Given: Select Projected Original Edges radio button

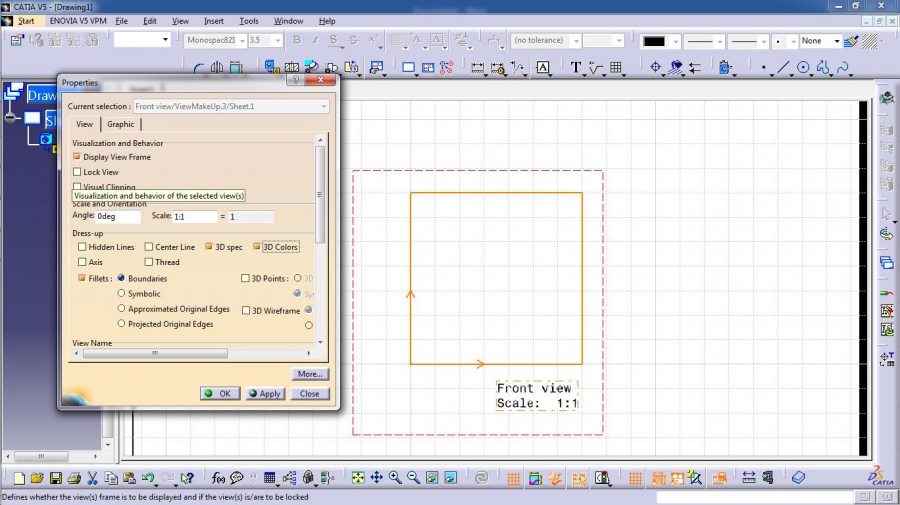Looking at the screenshot, I should 121,324.
